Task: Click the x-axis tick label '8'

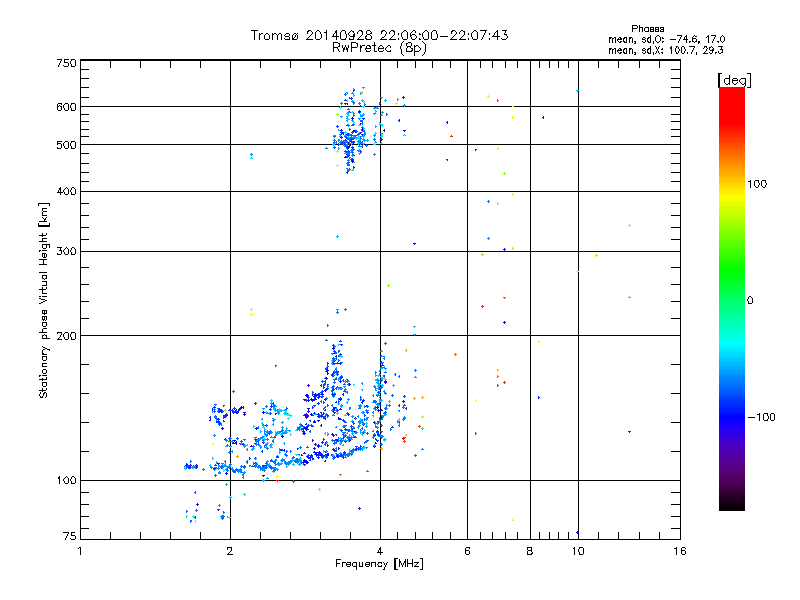Action: [530, 551]
